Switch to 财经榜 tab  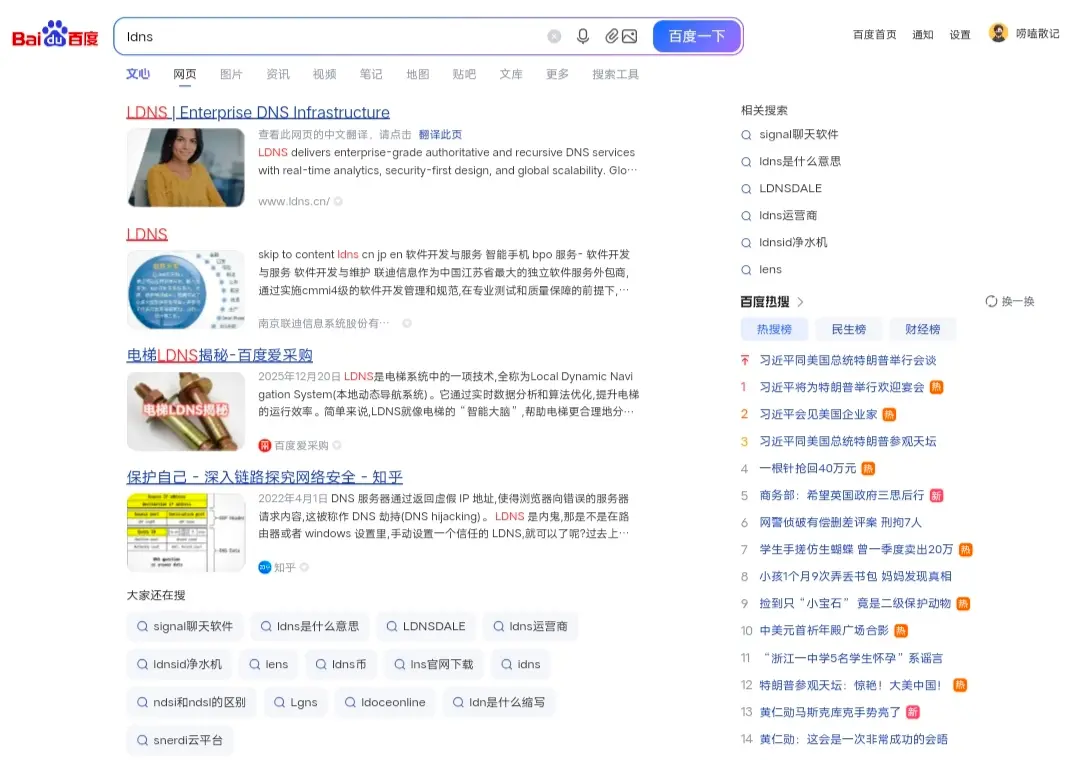point(923,329)
